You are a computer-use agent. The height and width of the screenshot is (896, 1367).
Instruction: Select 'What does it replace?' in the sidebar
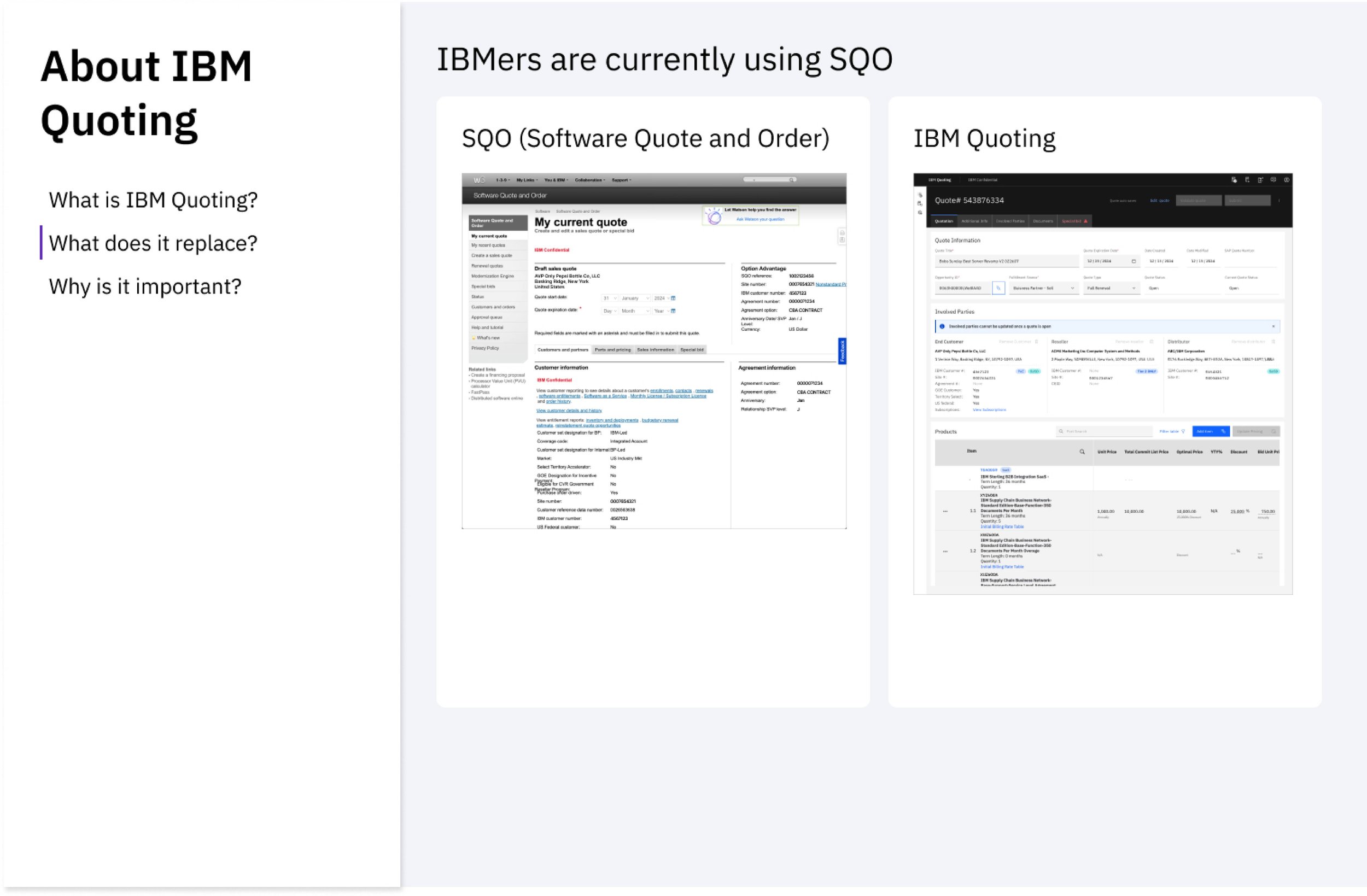[x=153, y=243]
